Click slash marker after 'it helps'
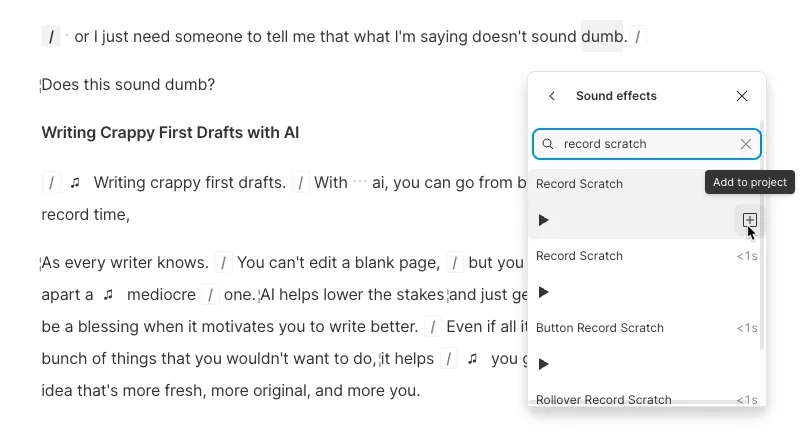 point(449,359)
